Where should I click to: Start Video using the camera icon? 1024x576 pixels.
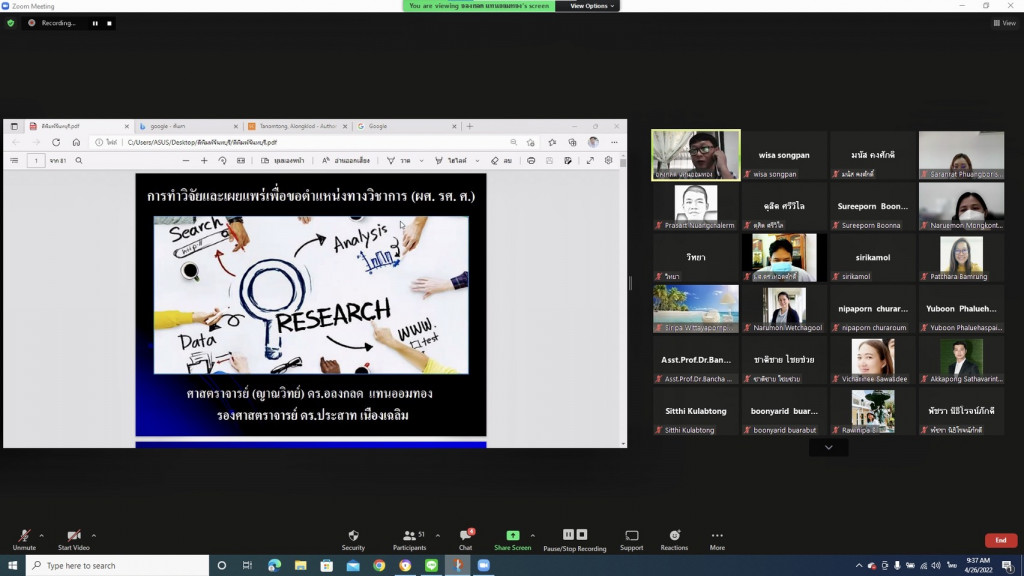click(x=73, y=537)
